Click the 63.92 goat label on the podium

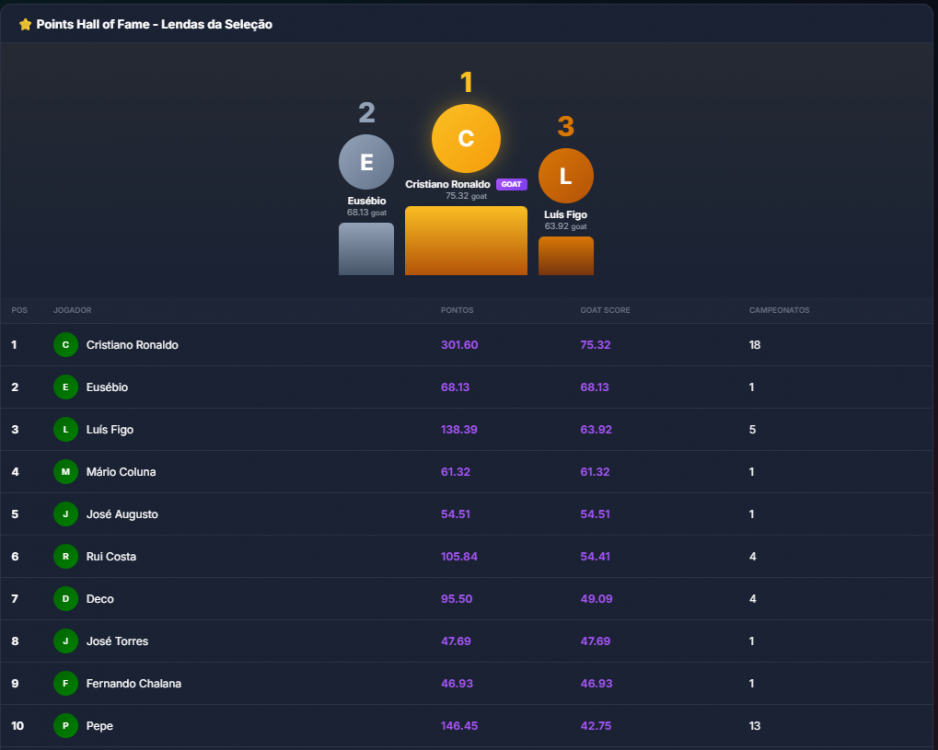tap(565, 226)
